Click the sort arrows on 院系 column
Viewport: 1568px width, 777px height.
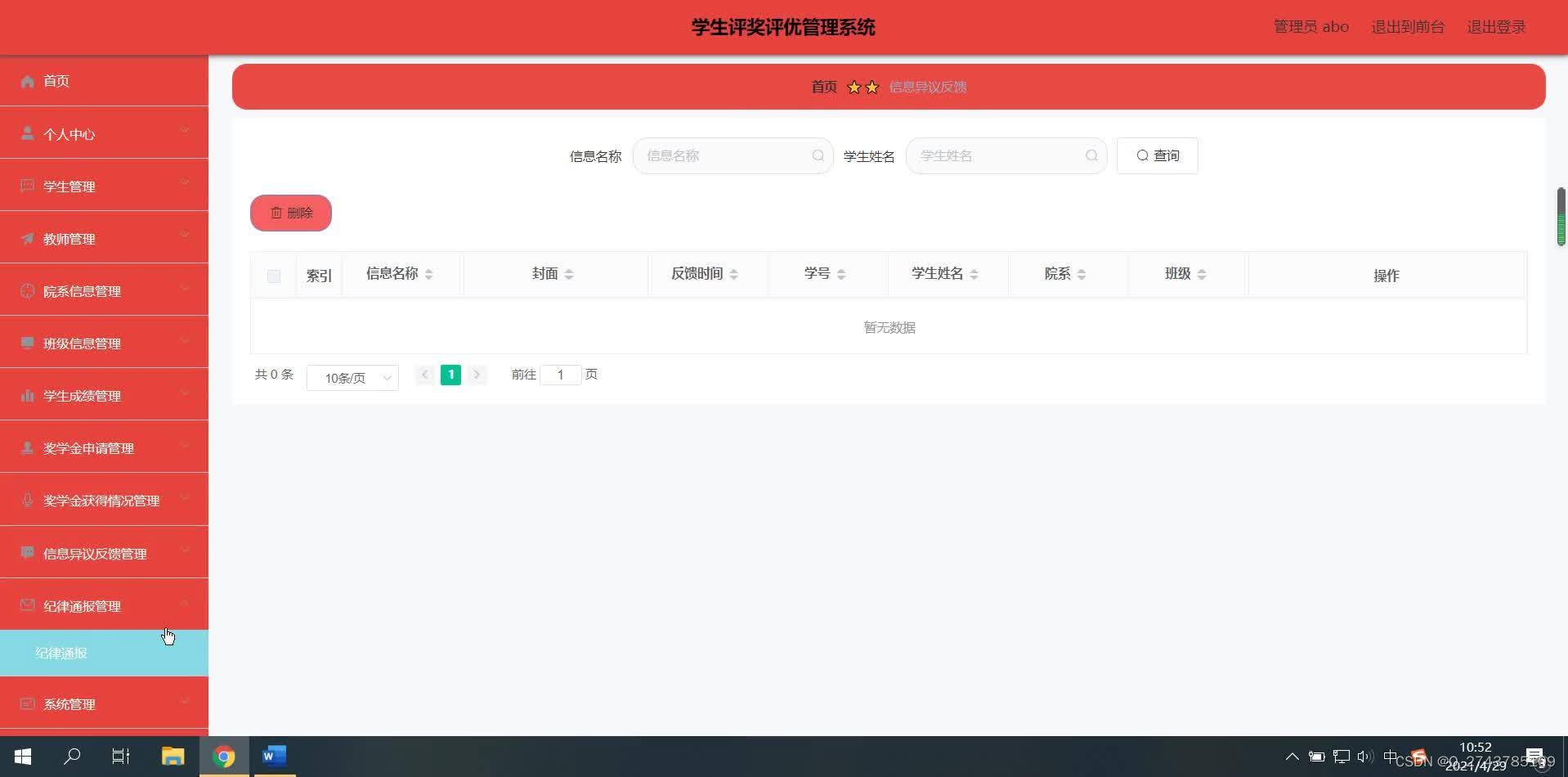[x=1081, y=274]
